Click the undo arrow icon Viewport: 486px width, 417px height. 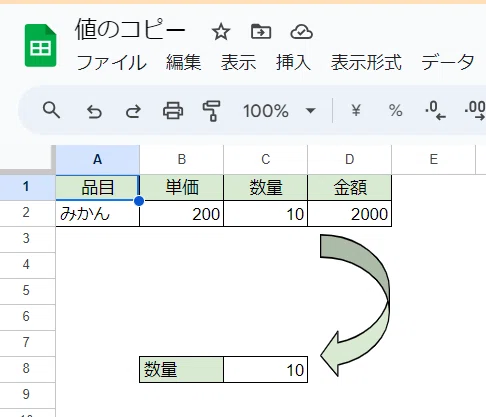click(x=94, y=111)
